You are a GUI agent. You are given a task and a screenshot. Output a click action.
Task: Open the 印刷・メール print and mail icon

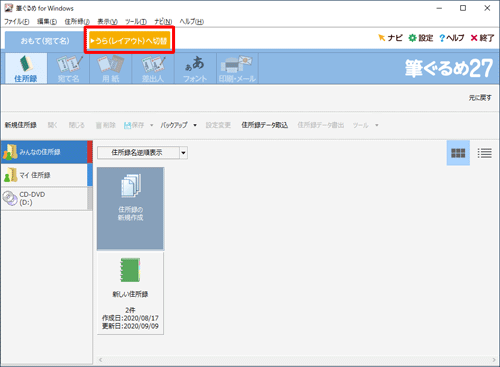(x=237, y=68)
